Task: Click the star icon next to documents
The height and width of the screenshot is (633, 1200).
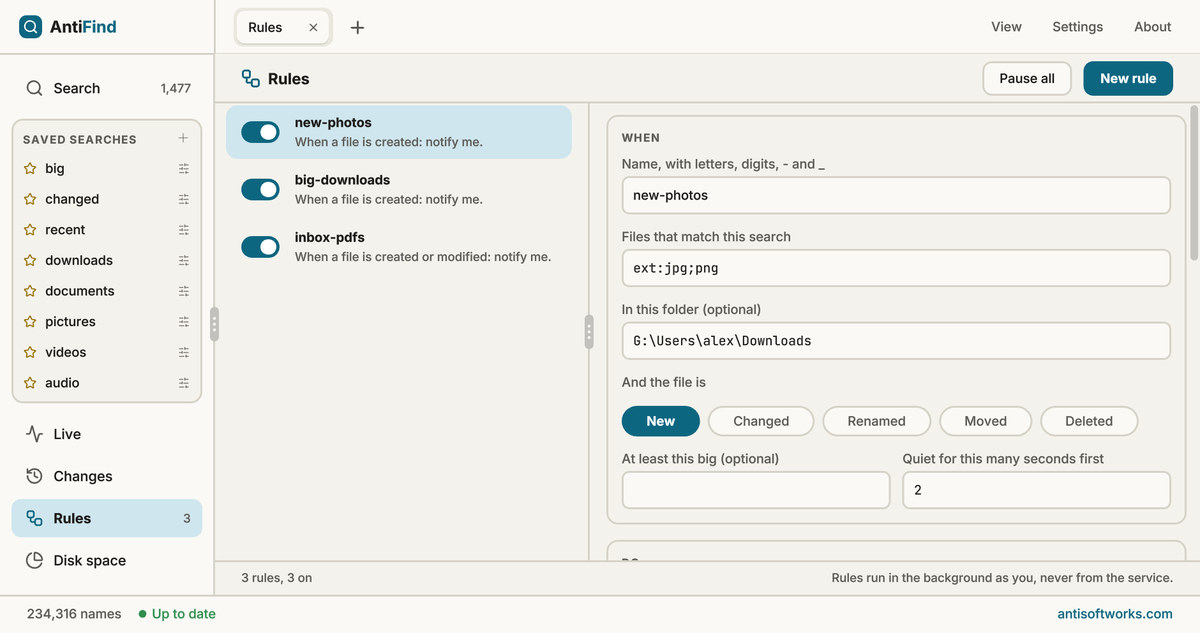Action: click(x=30, y=291)
